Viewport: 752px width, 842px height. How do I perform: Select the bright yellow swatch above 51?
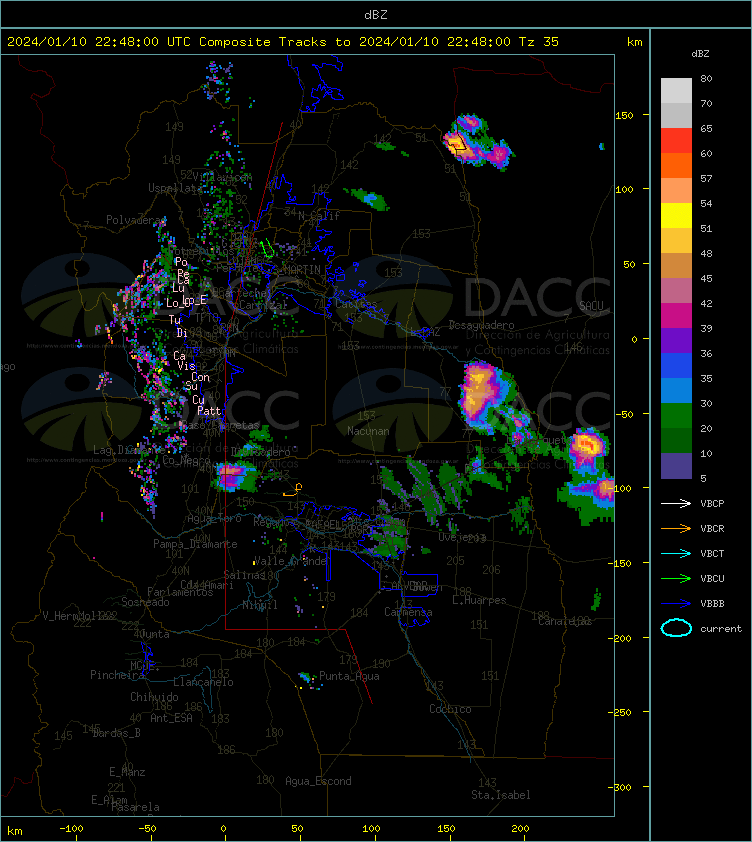676,215
